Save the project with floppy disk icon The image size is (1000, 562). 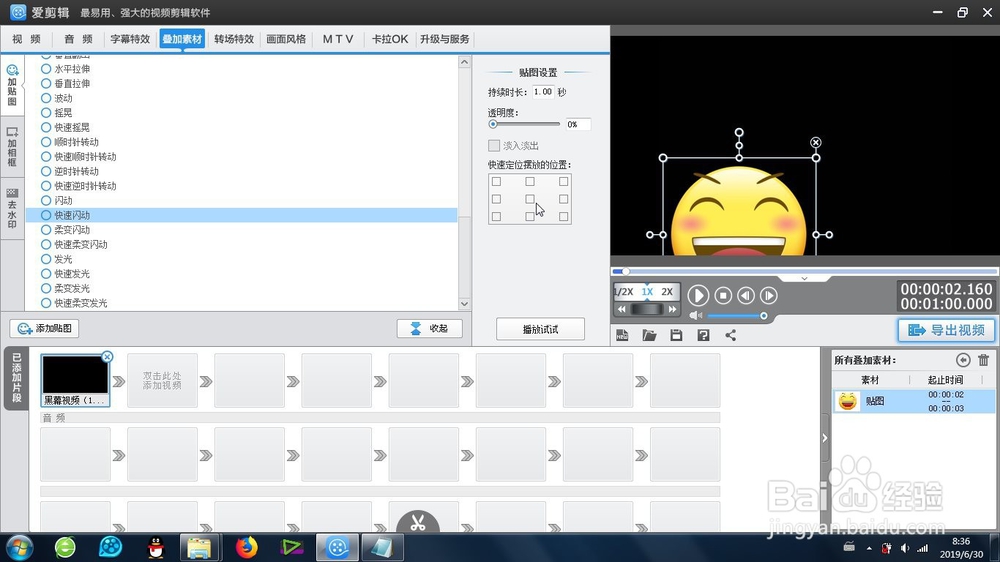pyautogui.click(x=676, y=336)
